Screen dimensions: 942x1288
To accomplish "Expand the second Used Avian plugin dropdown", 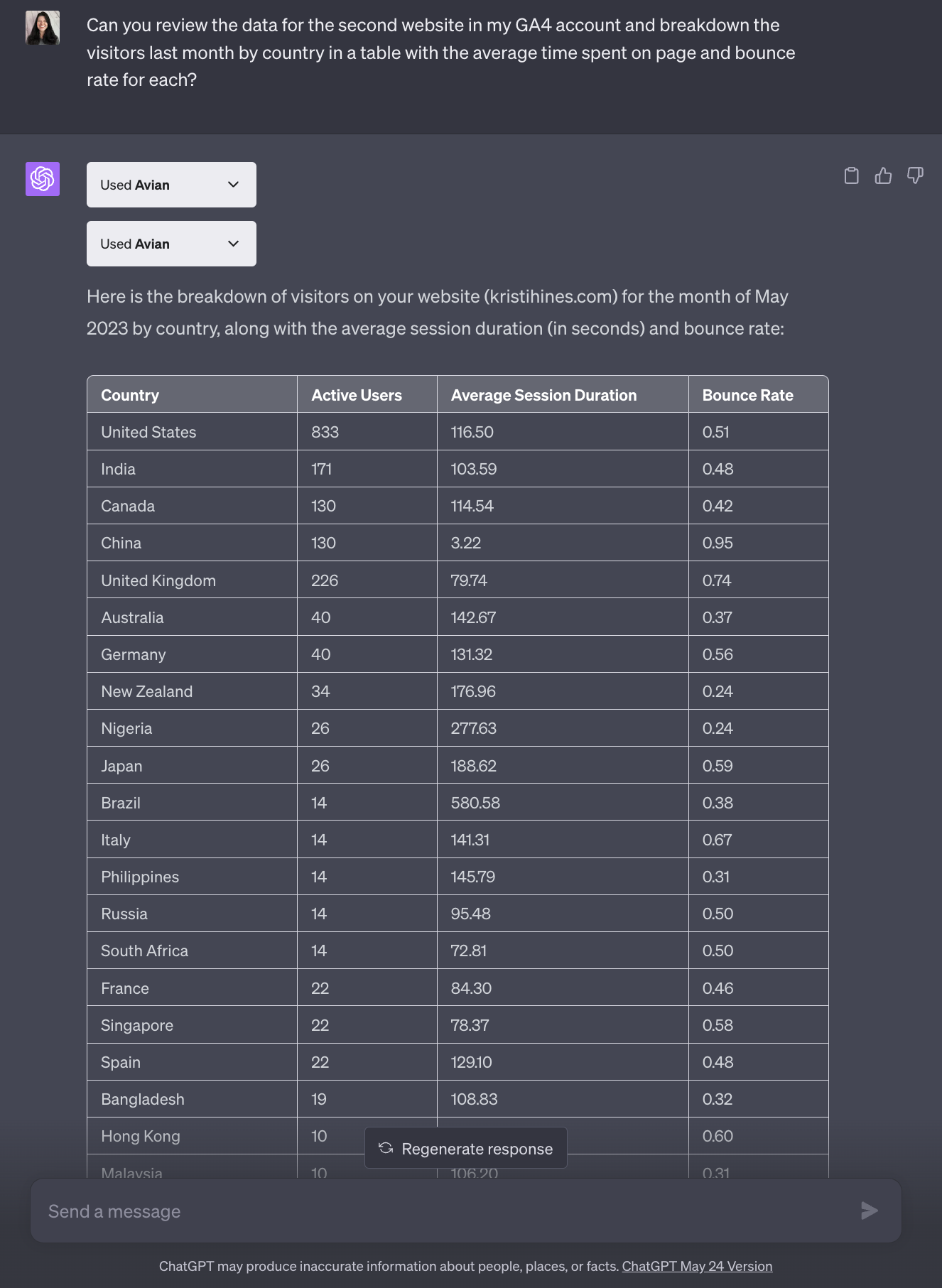I will pos(170,244).
